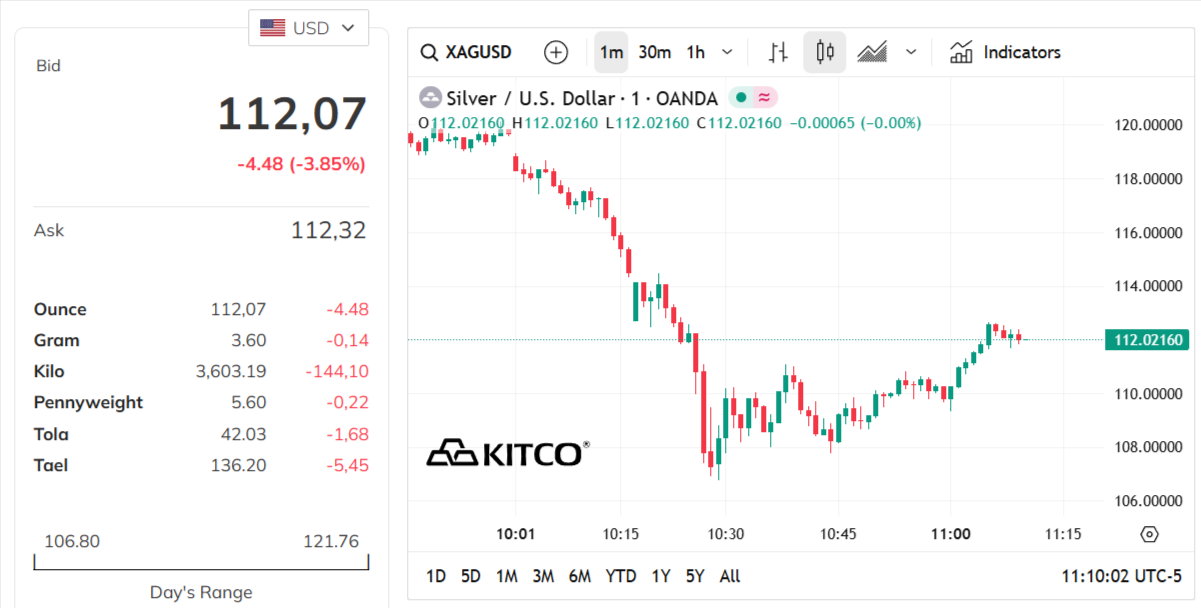This screenshot has height=608, width=1201.
Task: Expand the chart style chevron menu
Action: coord(911,52)
